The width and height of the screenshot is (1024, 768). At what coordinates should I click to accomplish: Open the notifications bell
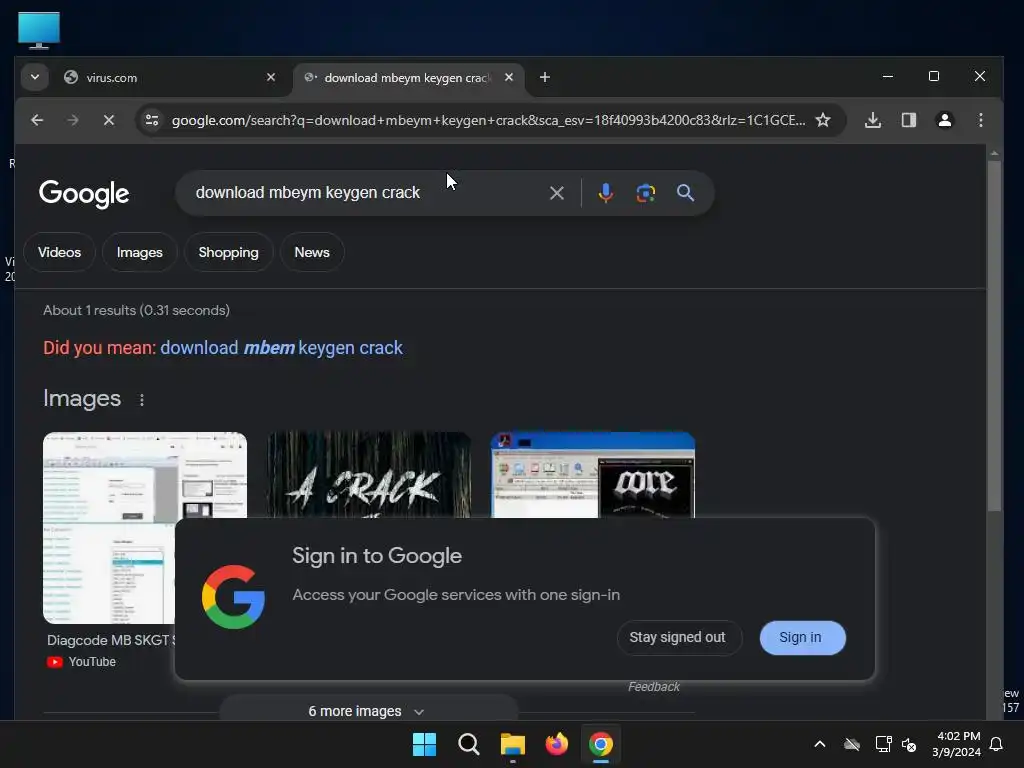coord(996,744)
